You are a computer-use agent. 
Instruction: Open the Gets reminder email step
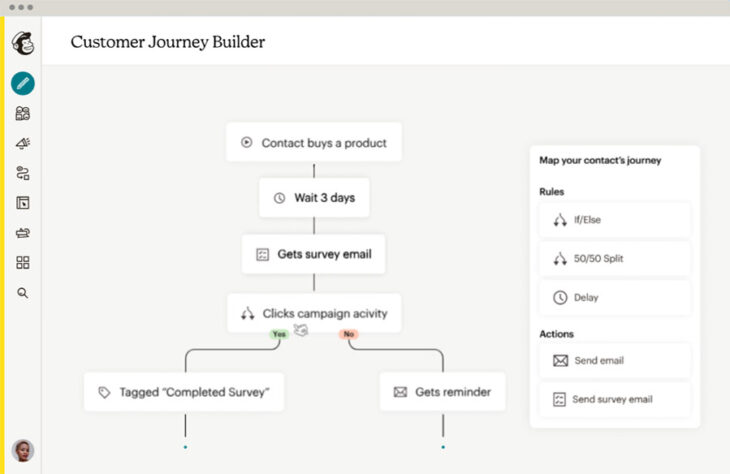pos(442,392)
